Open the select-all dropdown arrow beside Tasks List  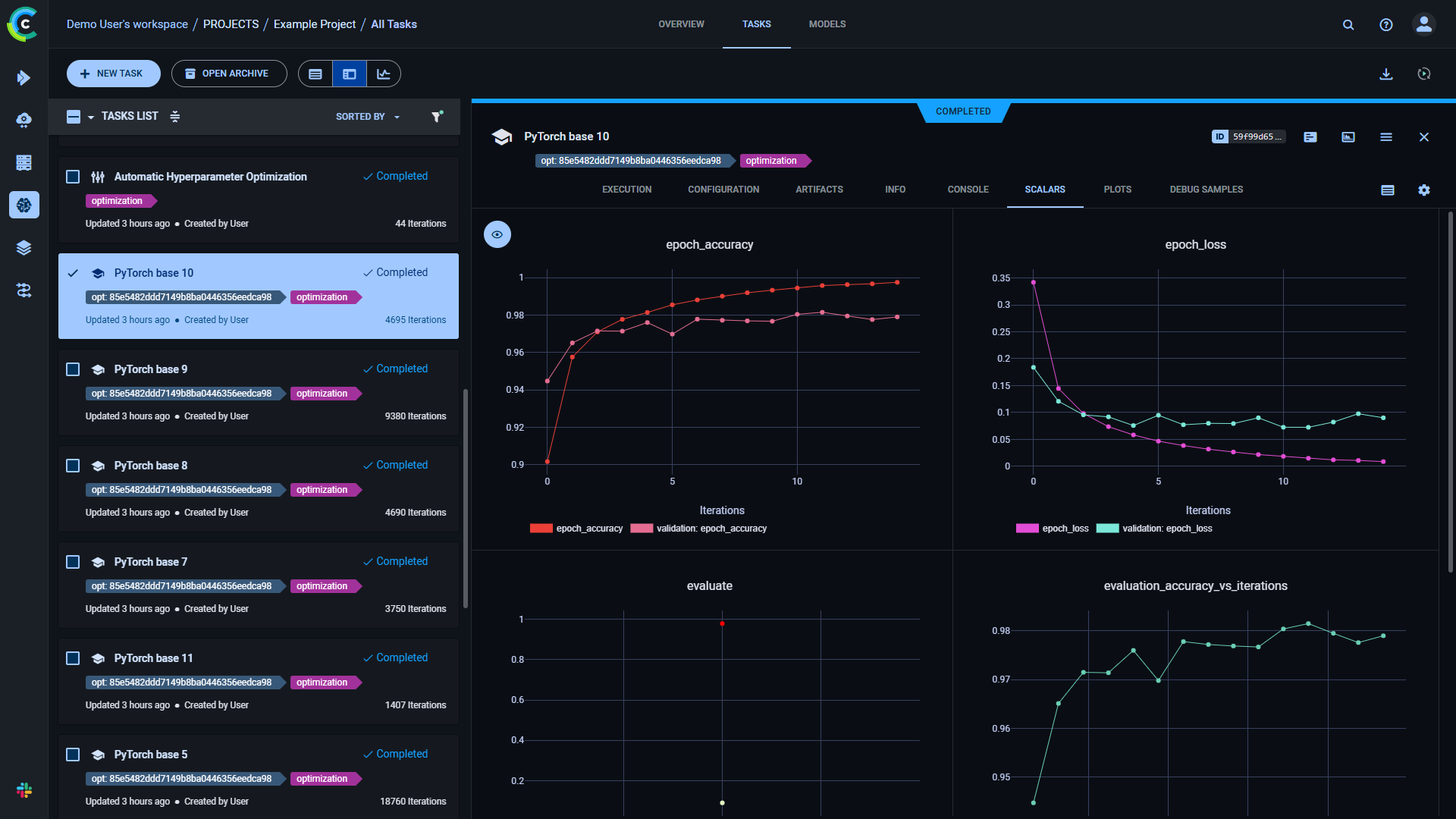tap(91, 117)
